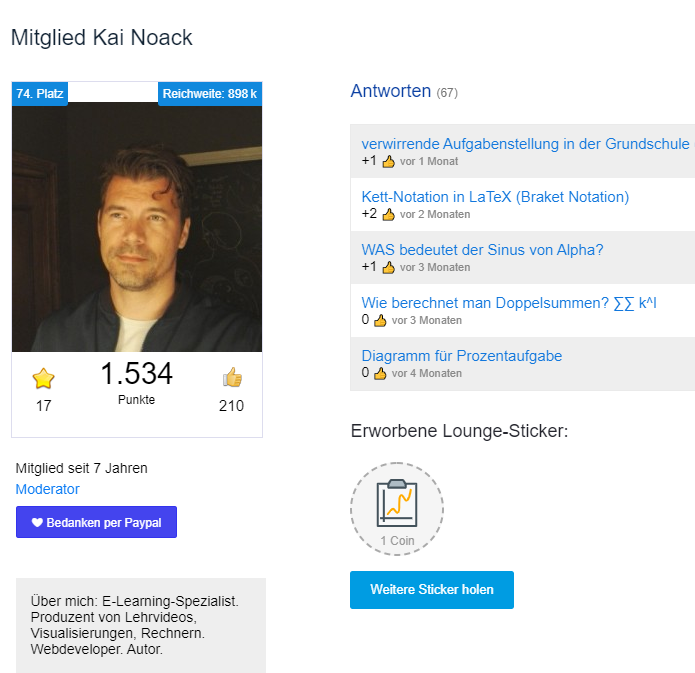Click Kai Noack's profile photo
The image size is (695, 673).
[x=137, y=227]
